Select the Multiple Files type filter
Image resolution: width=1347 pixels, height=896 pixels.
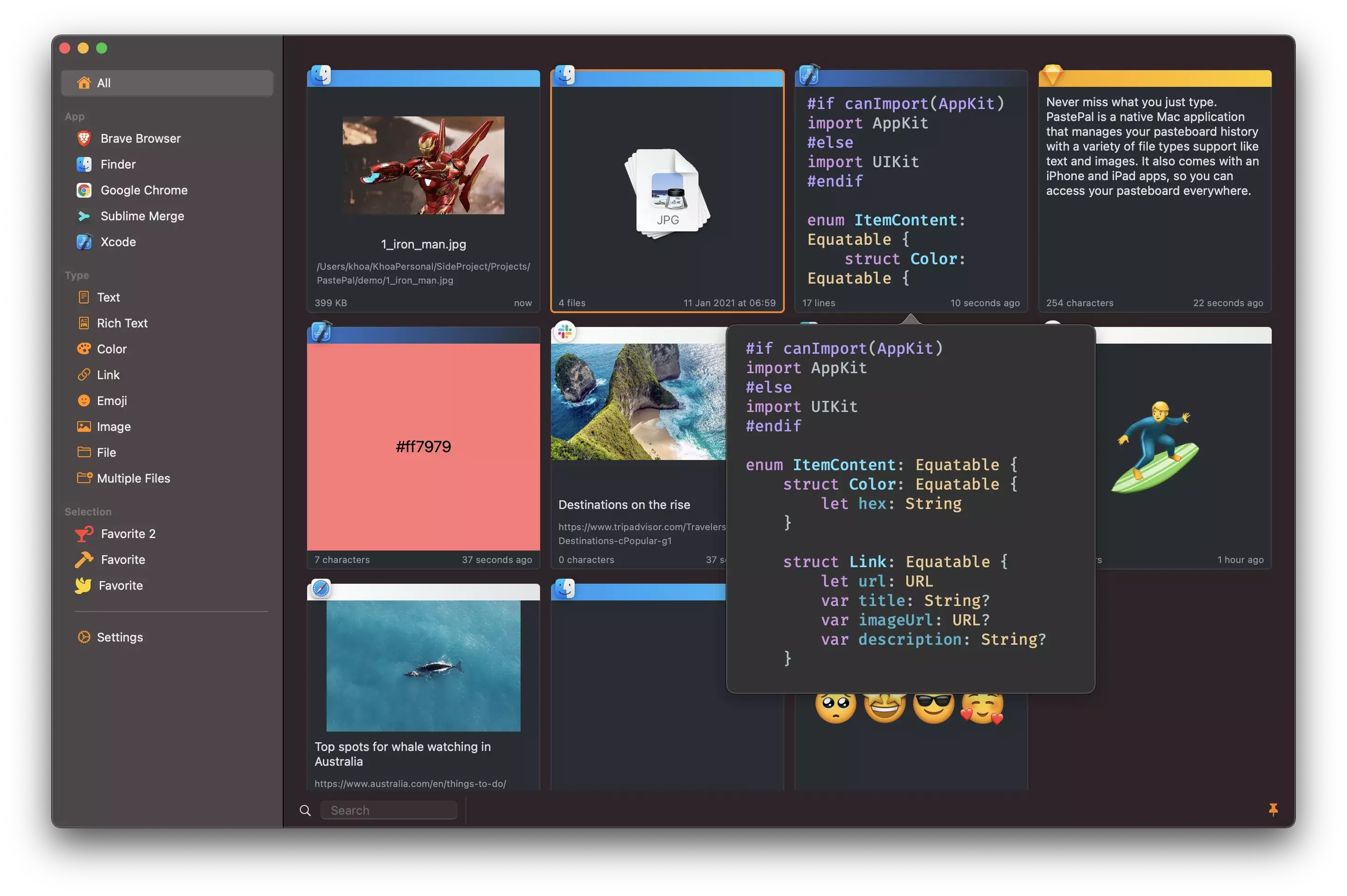coord(133,478)
